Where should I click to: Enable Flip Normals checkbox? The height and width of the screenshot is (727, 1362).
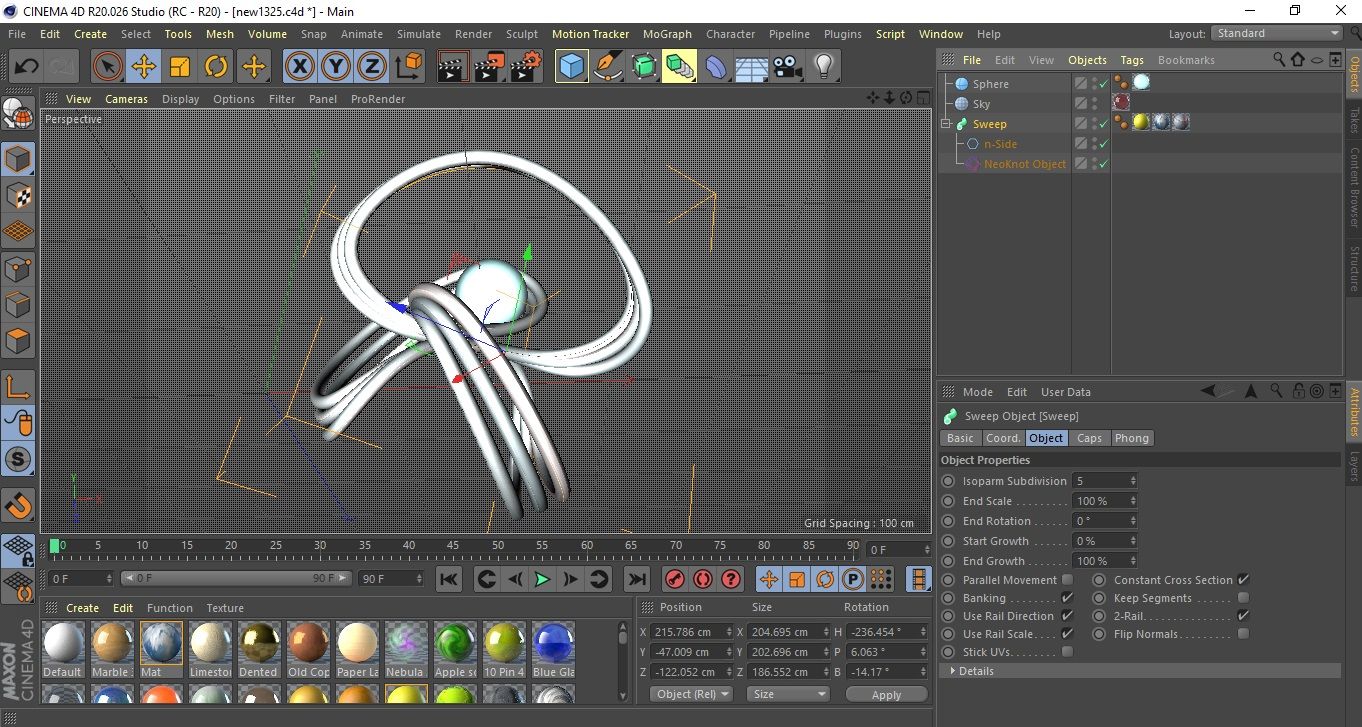1243,634
